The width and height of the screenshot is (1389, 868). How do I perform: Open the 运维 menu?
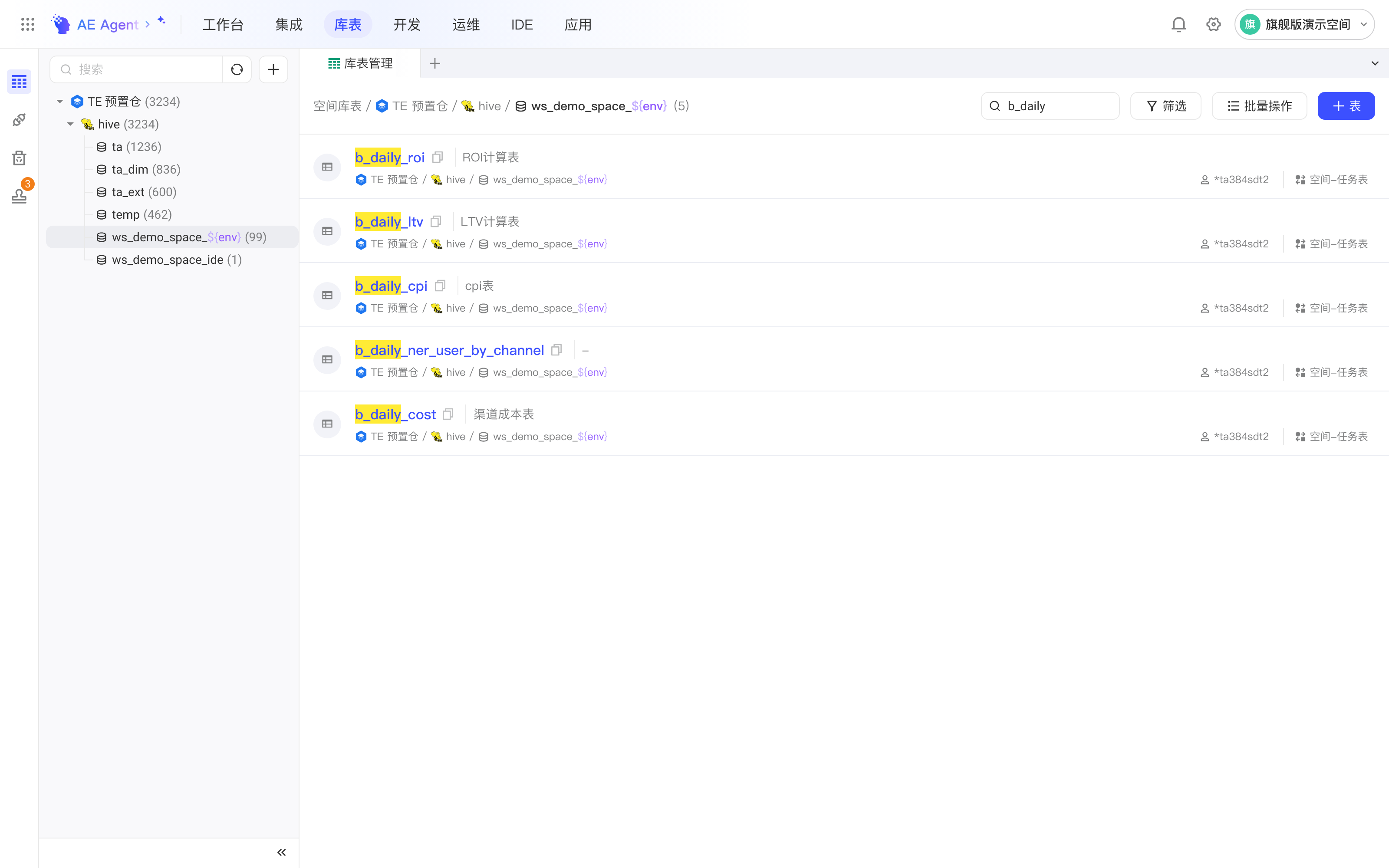tap(466, 24)
